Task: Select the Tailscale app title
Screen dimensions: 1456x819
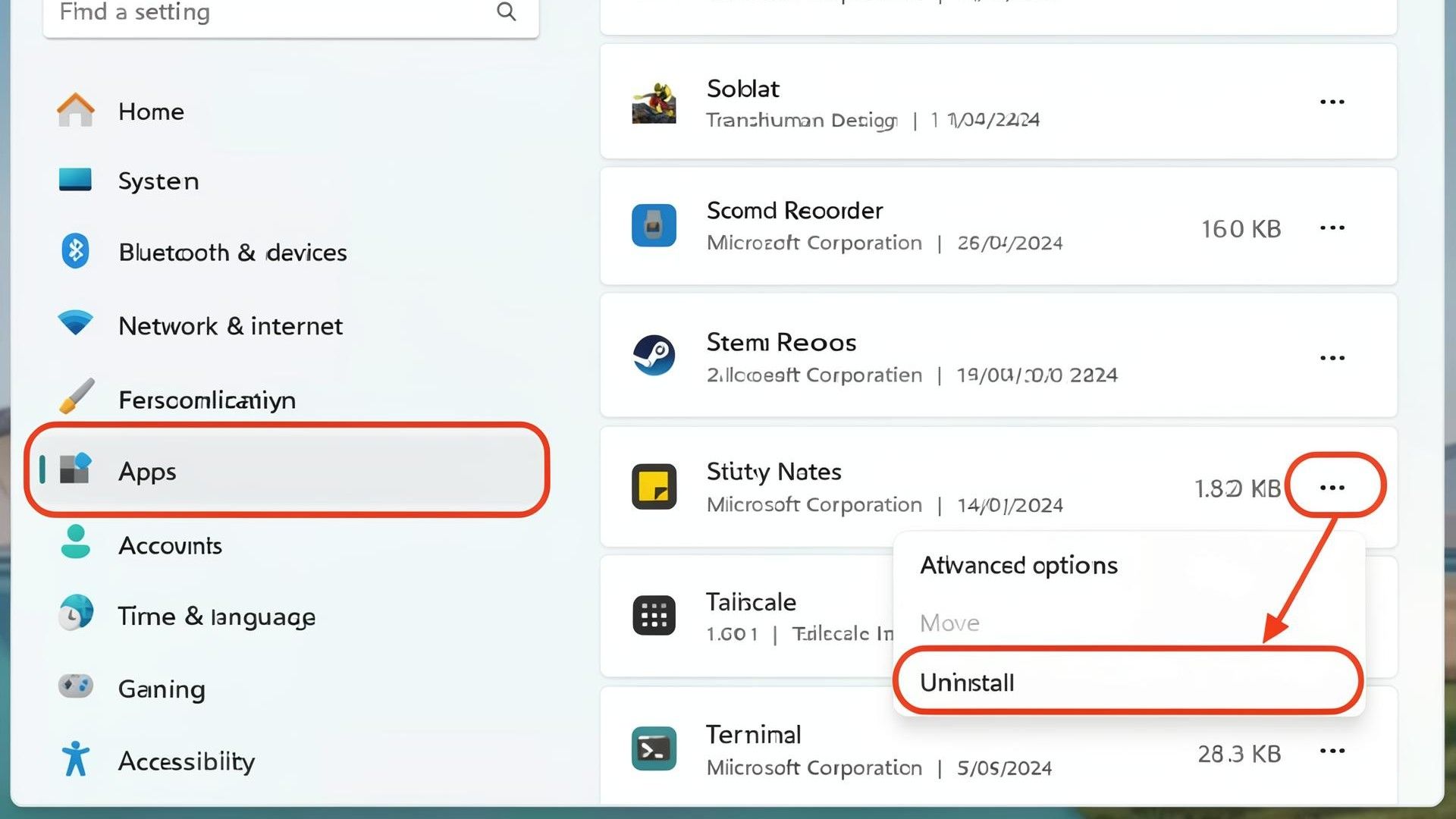Action: 751,602
